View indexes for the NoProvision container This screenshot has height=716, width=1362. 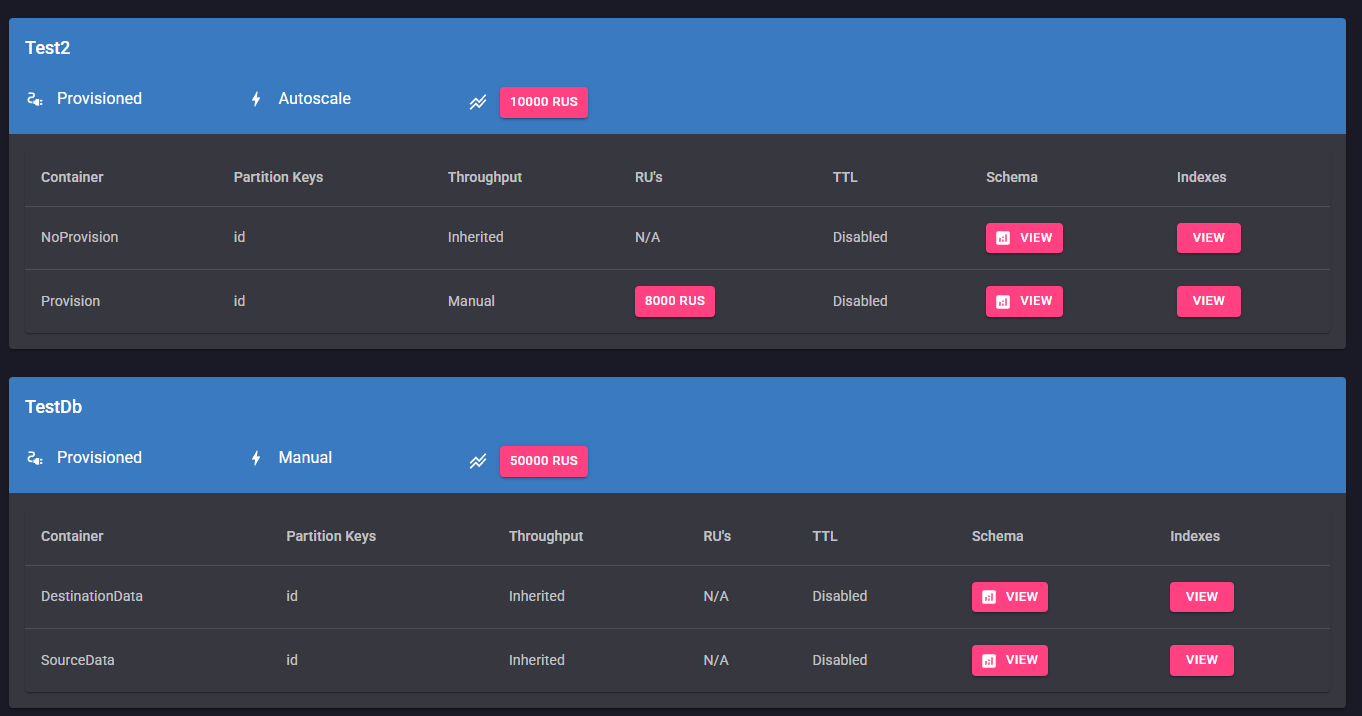(x=1208, y=238)
